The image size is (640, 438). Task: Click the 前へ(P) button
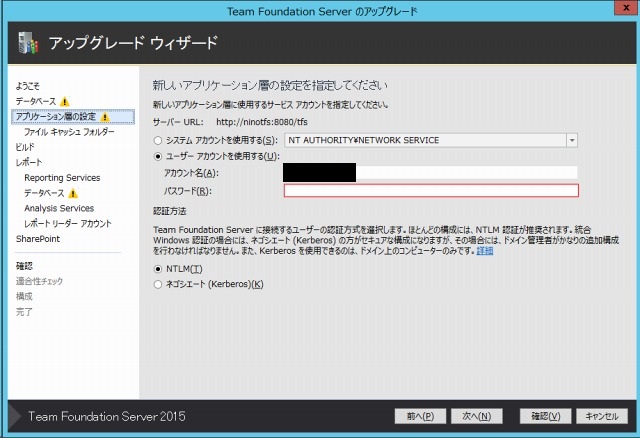click(420, 416)
